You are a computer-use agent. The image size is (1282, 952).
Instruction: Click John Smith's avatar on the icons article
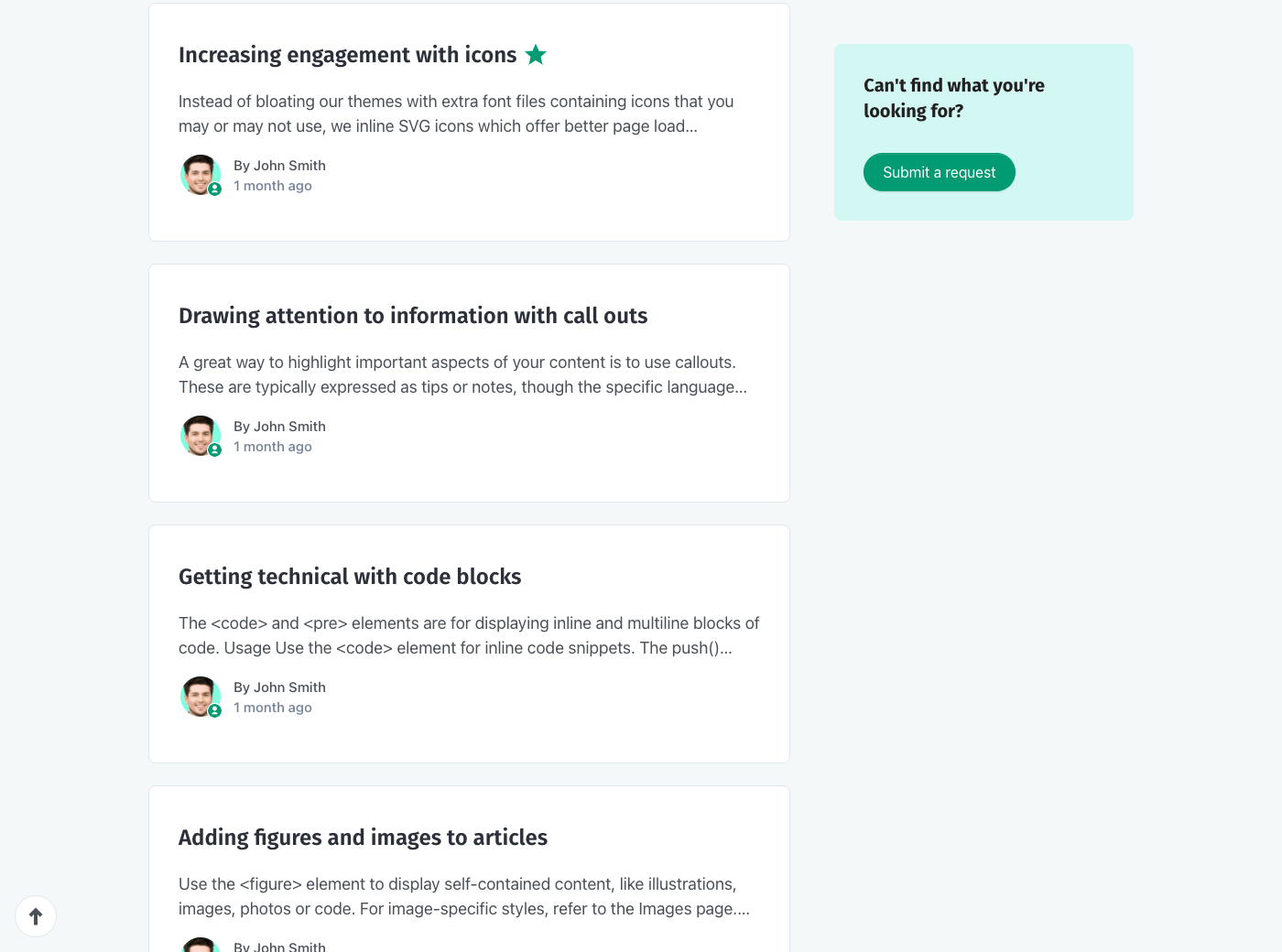click(x=199, y=174)
